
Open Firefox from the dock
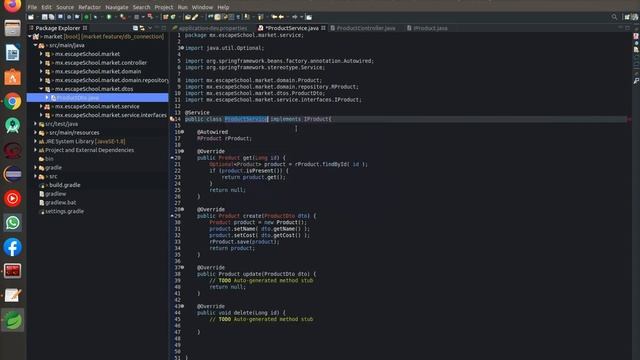[x=13, y=5]
